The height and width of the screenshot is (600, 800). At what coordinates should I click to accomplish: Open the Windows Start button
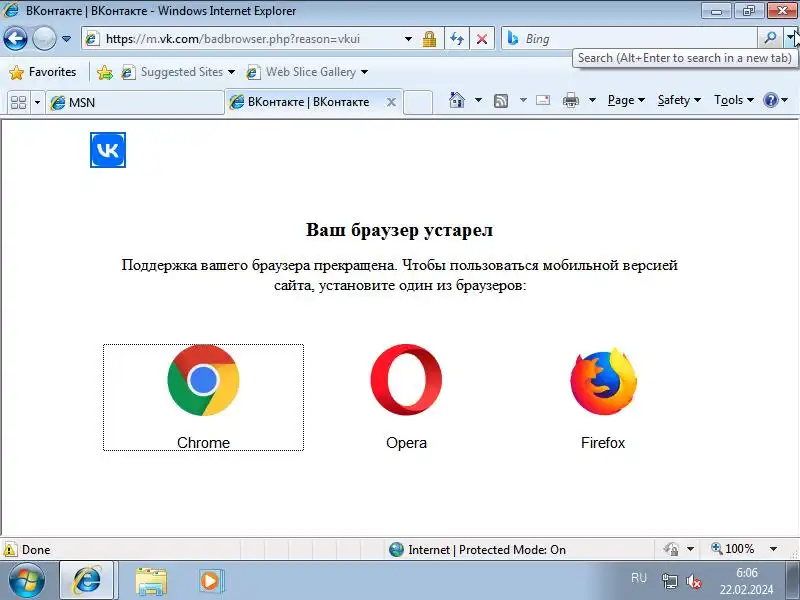pyautogui.click(x=27, y=581)
